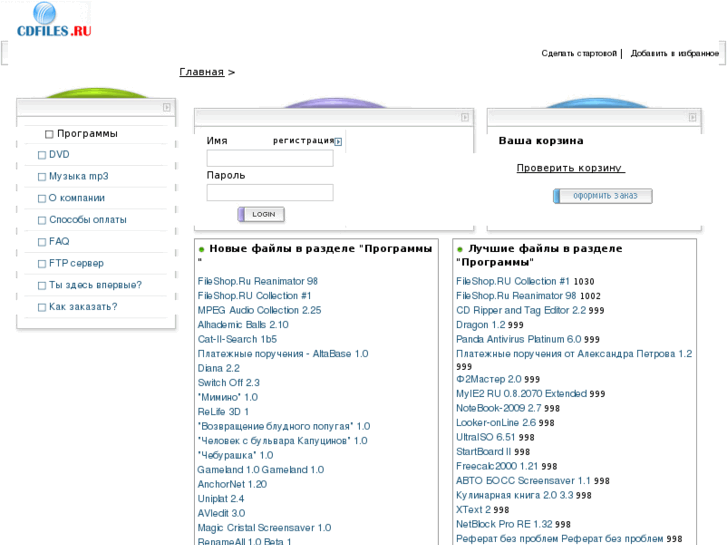
Task: Open Ты здесь впервые? page
Action: coord(95,285)
